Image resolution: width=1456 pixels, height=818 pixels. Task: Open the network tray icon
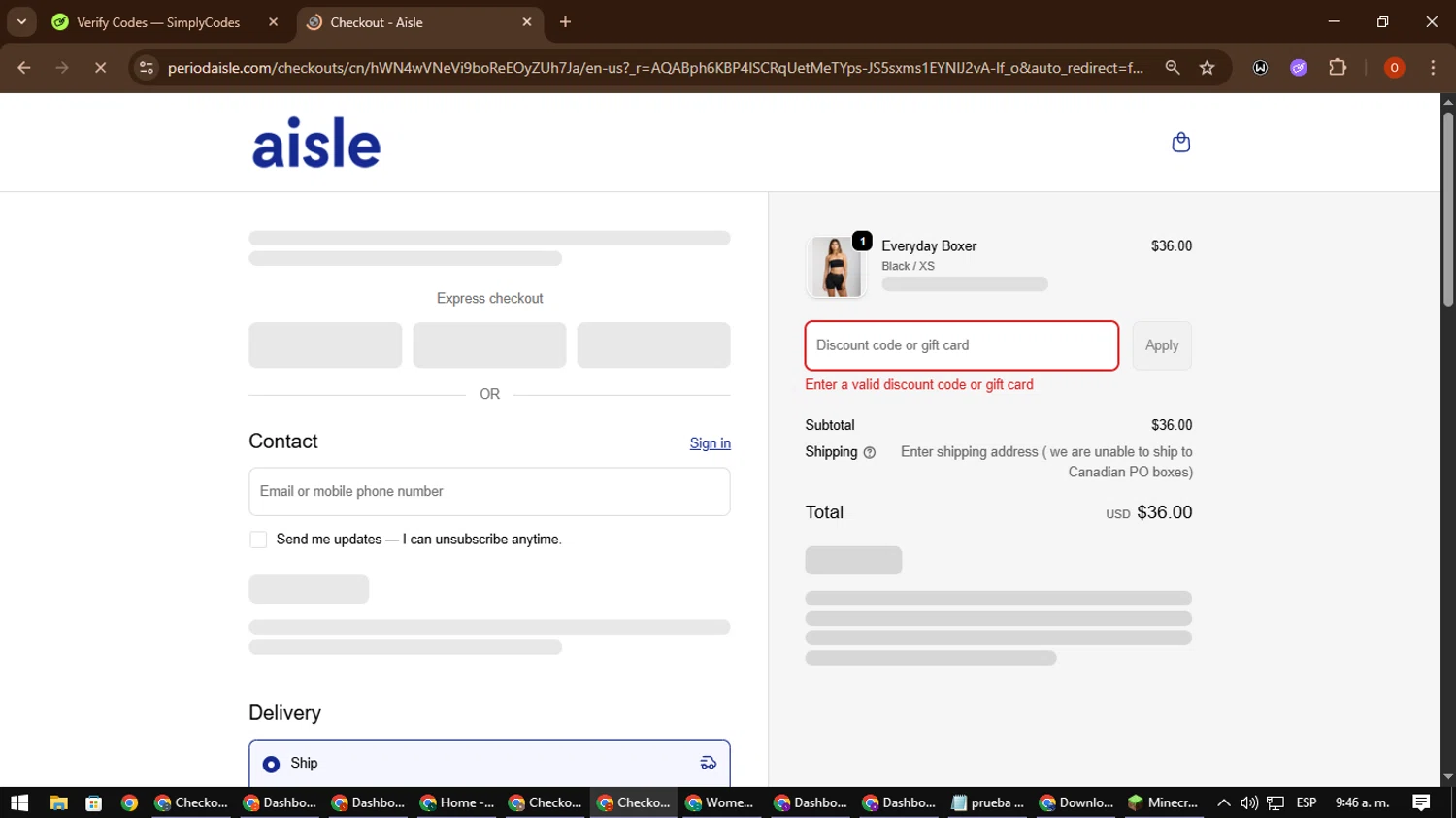click(1275, 802)
